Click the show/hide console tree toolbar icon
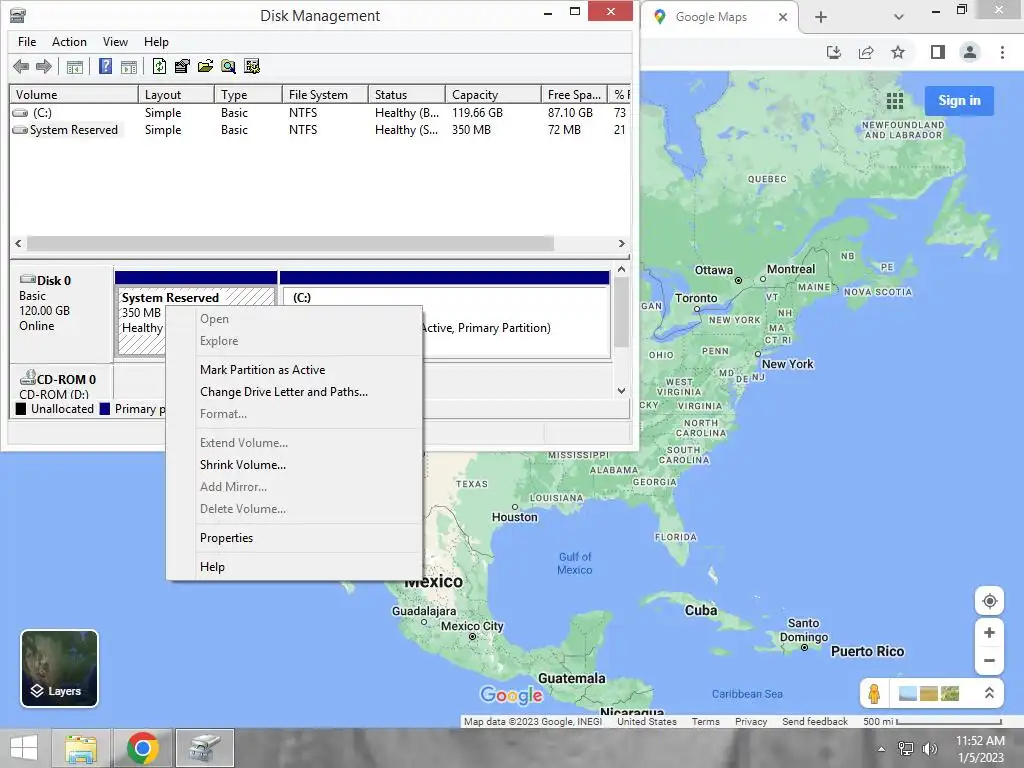Image resolution: width=1024 pixels, height=768 pixels. (x=75, y=66)
